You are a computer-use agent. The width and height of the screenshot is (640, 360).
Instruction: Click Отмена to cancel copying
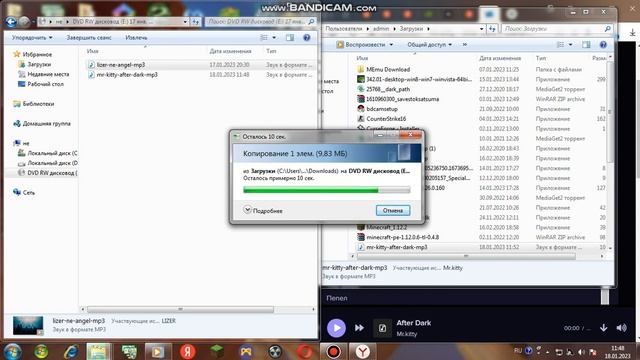click(393, 210)
